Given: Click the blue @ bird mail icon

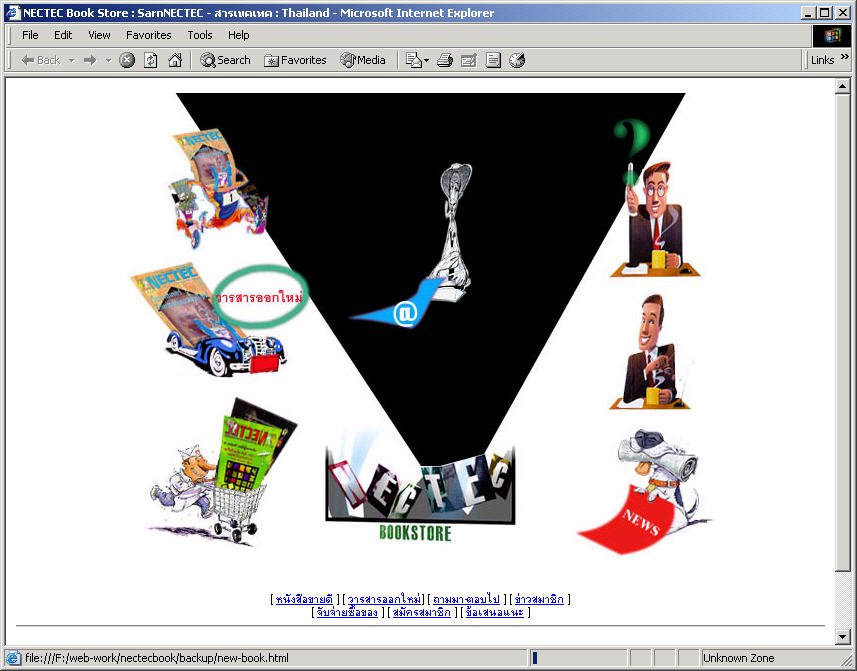Looking at the screenshot, I should click(401, 310).
